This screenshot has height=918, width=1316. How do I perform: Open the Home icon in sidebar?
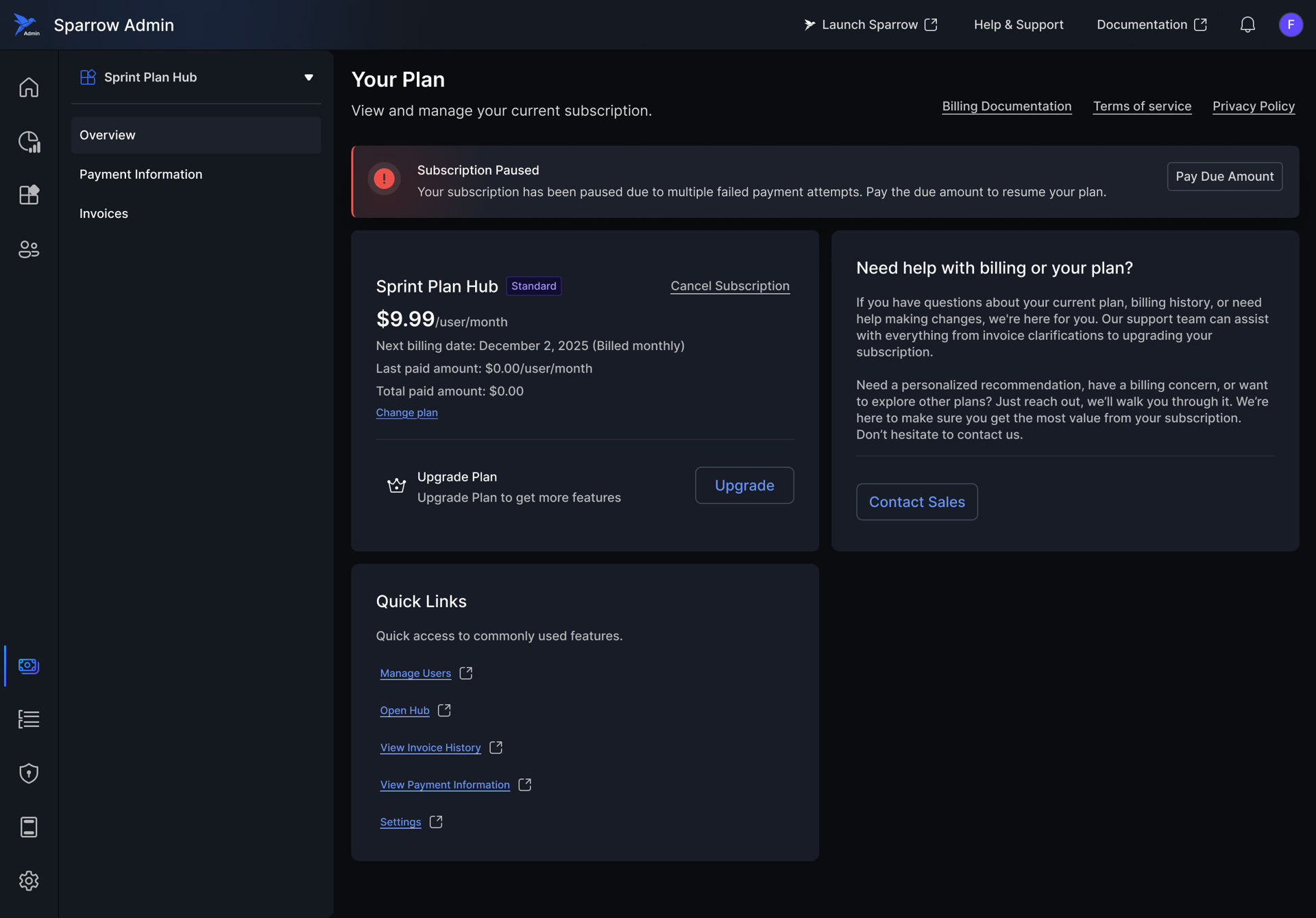(x=29, y=88)
